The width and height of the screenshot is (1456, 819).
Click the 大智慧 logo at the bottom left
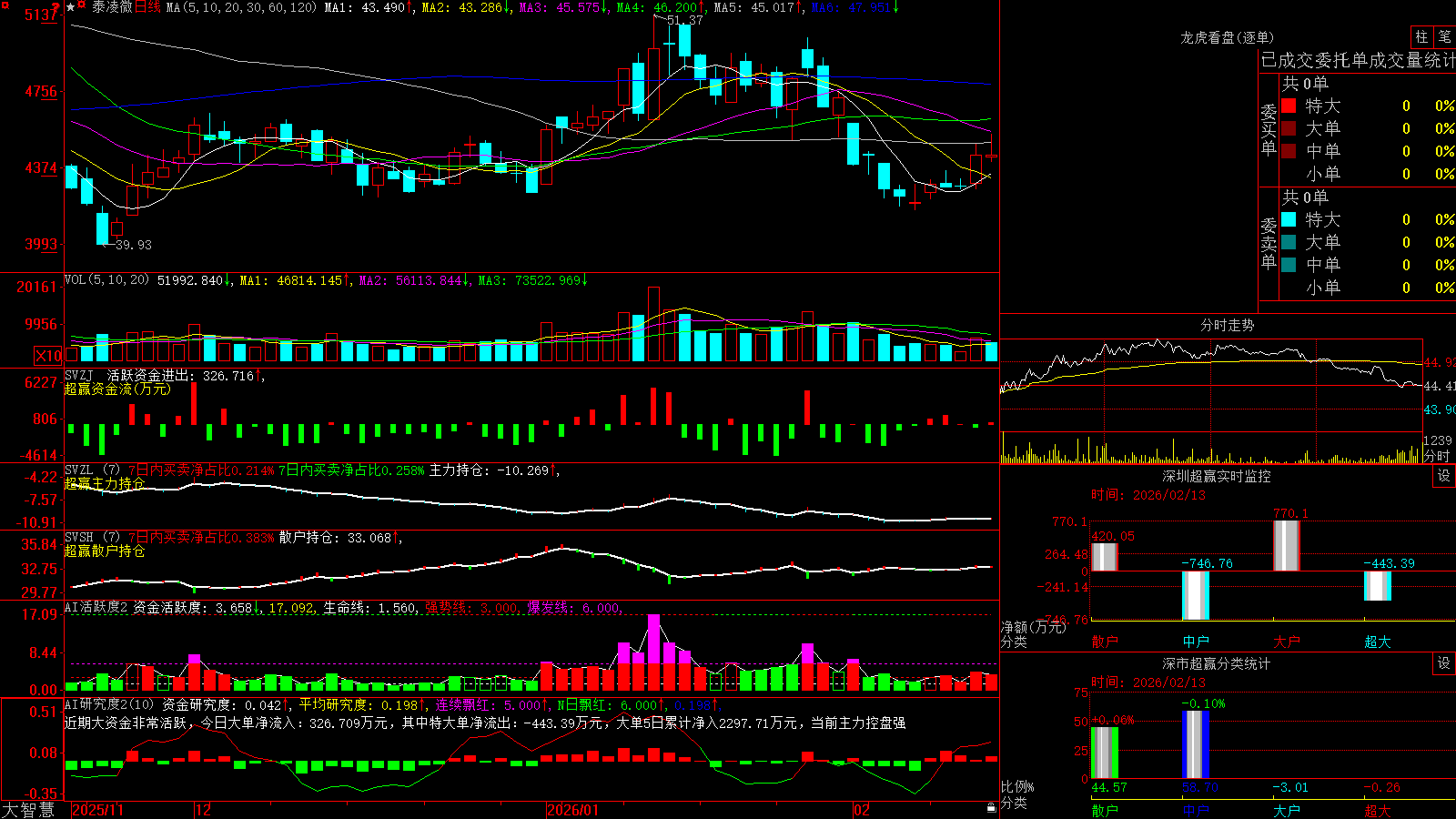click(28, 809)
